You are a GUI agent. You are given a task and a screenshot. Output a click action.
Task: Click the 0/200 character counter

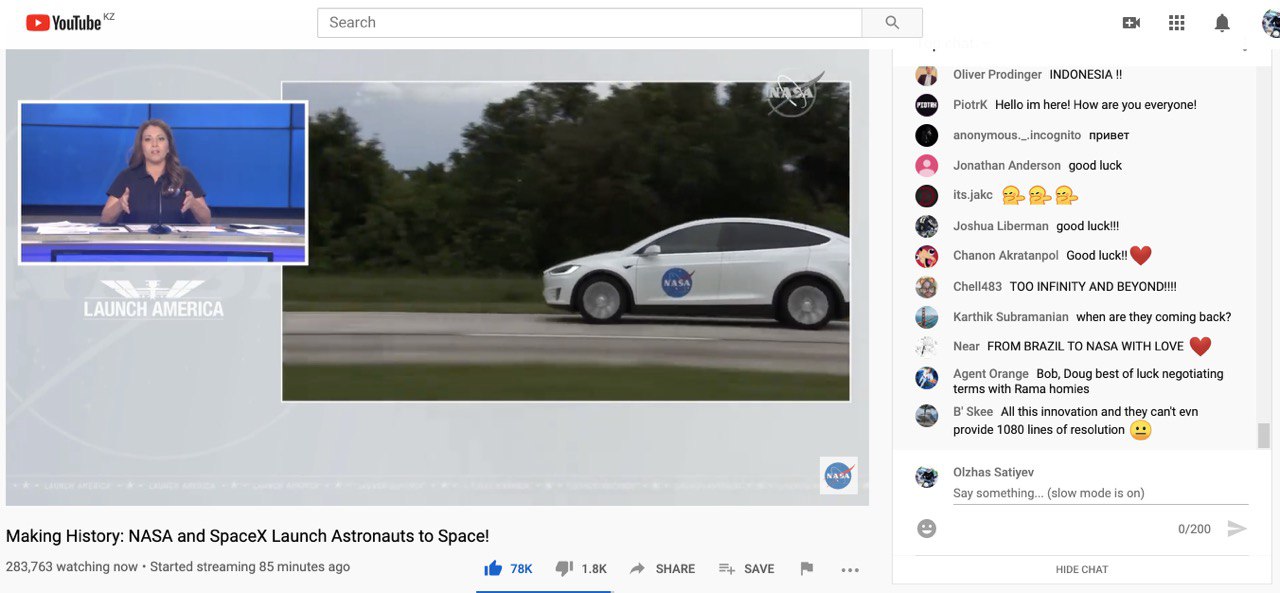click(x=1194, y=529)
